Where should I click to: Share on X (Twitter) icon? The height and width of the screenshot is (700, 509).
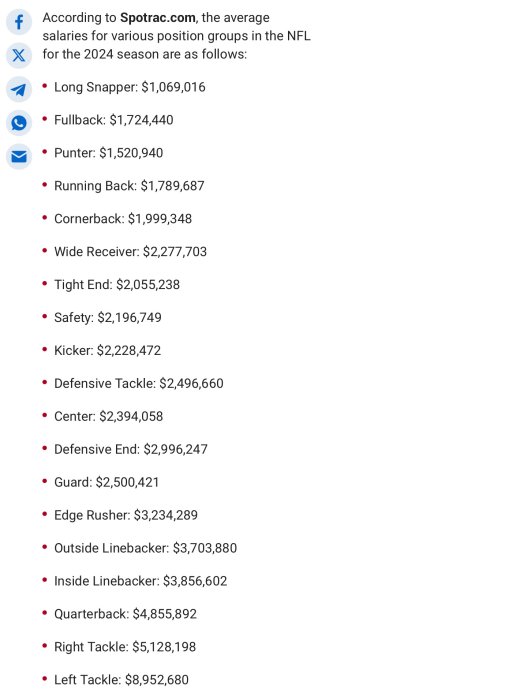19,56
